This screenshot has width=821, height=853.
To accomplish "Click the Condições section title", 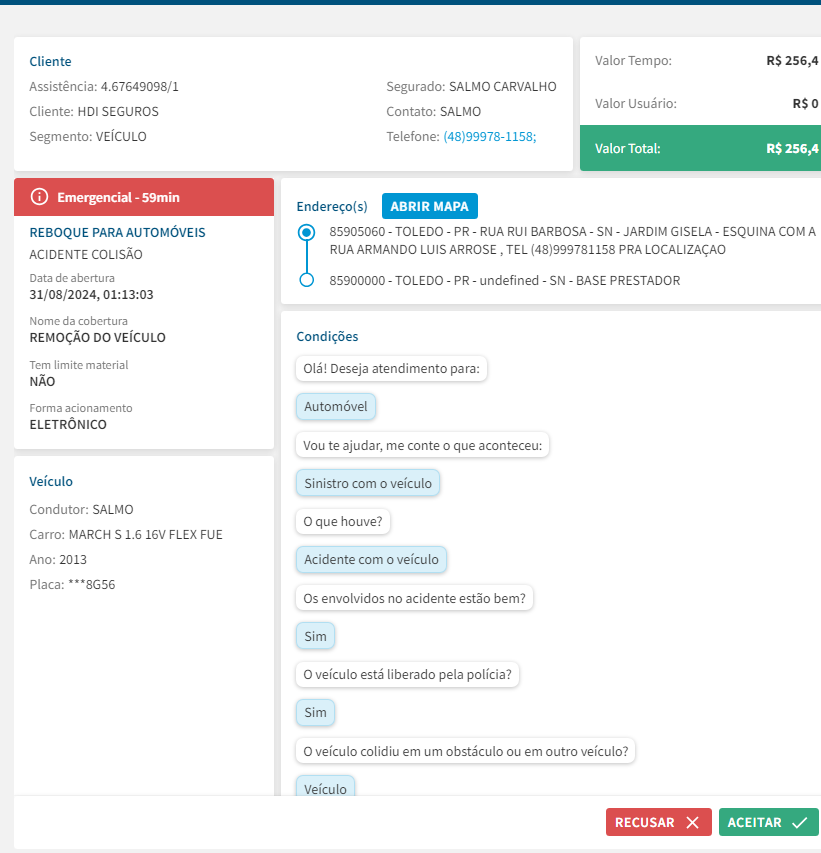I will [x=327, y=337].
